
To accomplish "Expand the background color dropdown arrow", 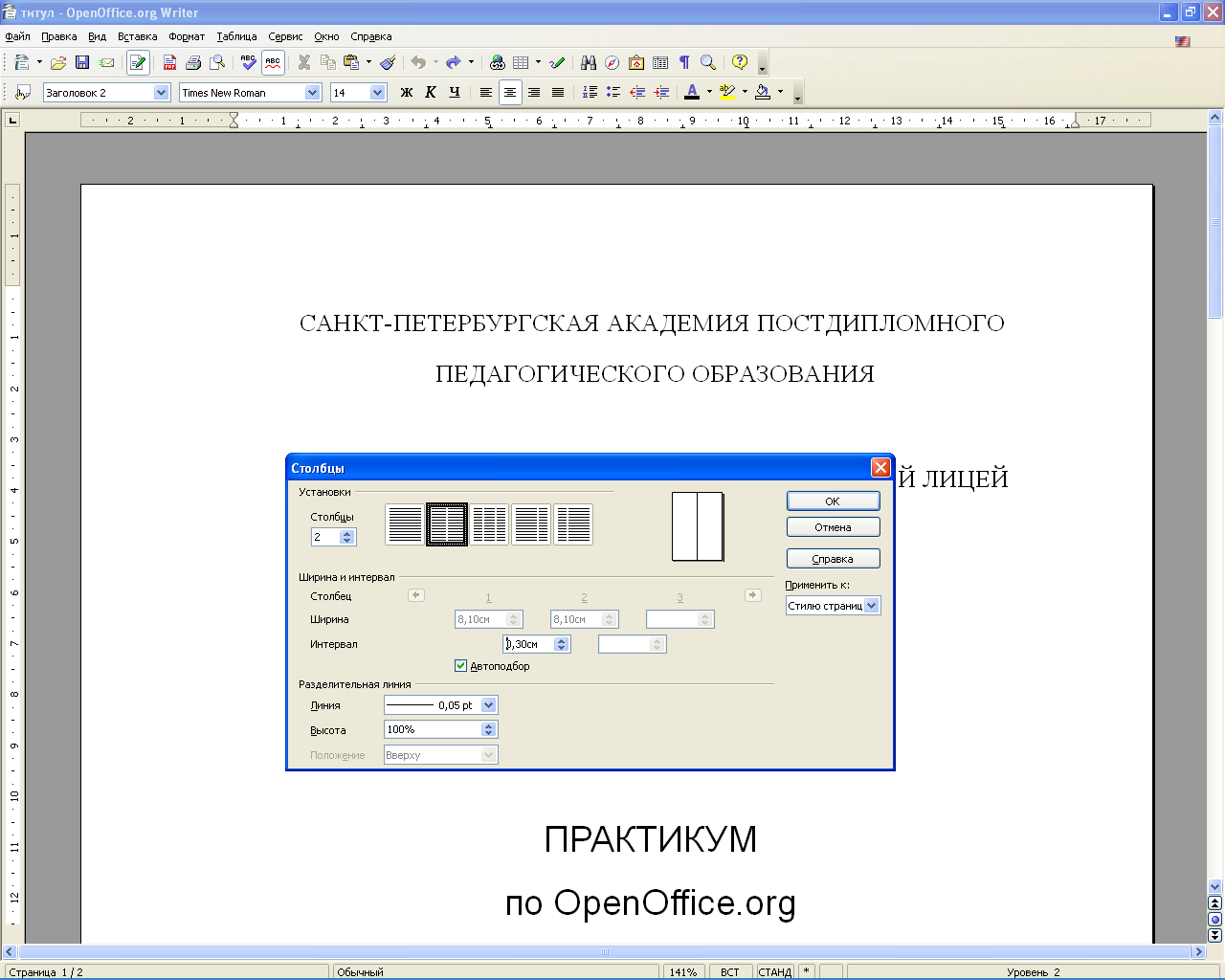I will click(780, 92).
